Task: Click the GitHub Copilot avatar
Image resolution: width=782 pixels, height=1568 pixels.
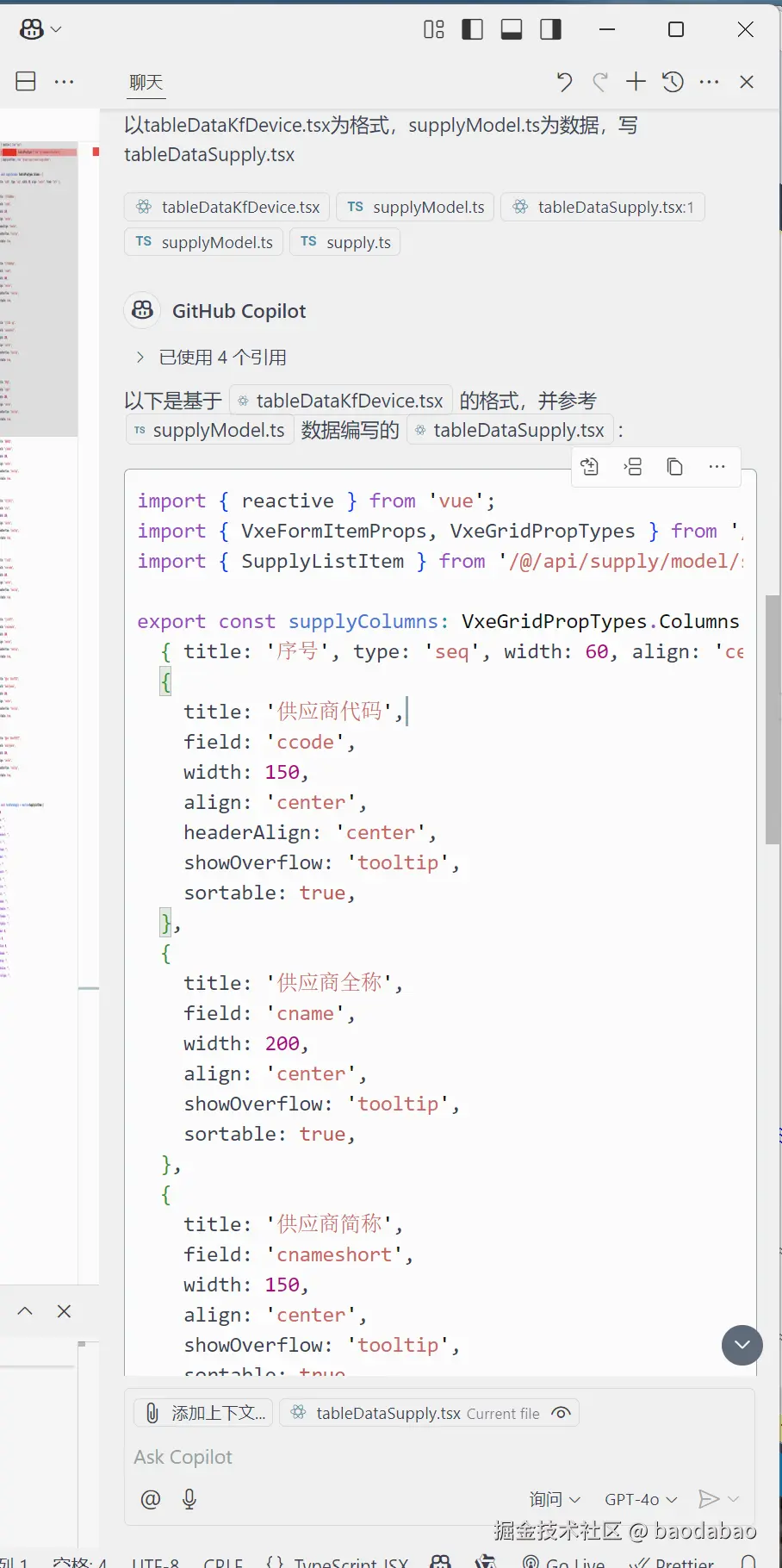Action: point(143,310)
